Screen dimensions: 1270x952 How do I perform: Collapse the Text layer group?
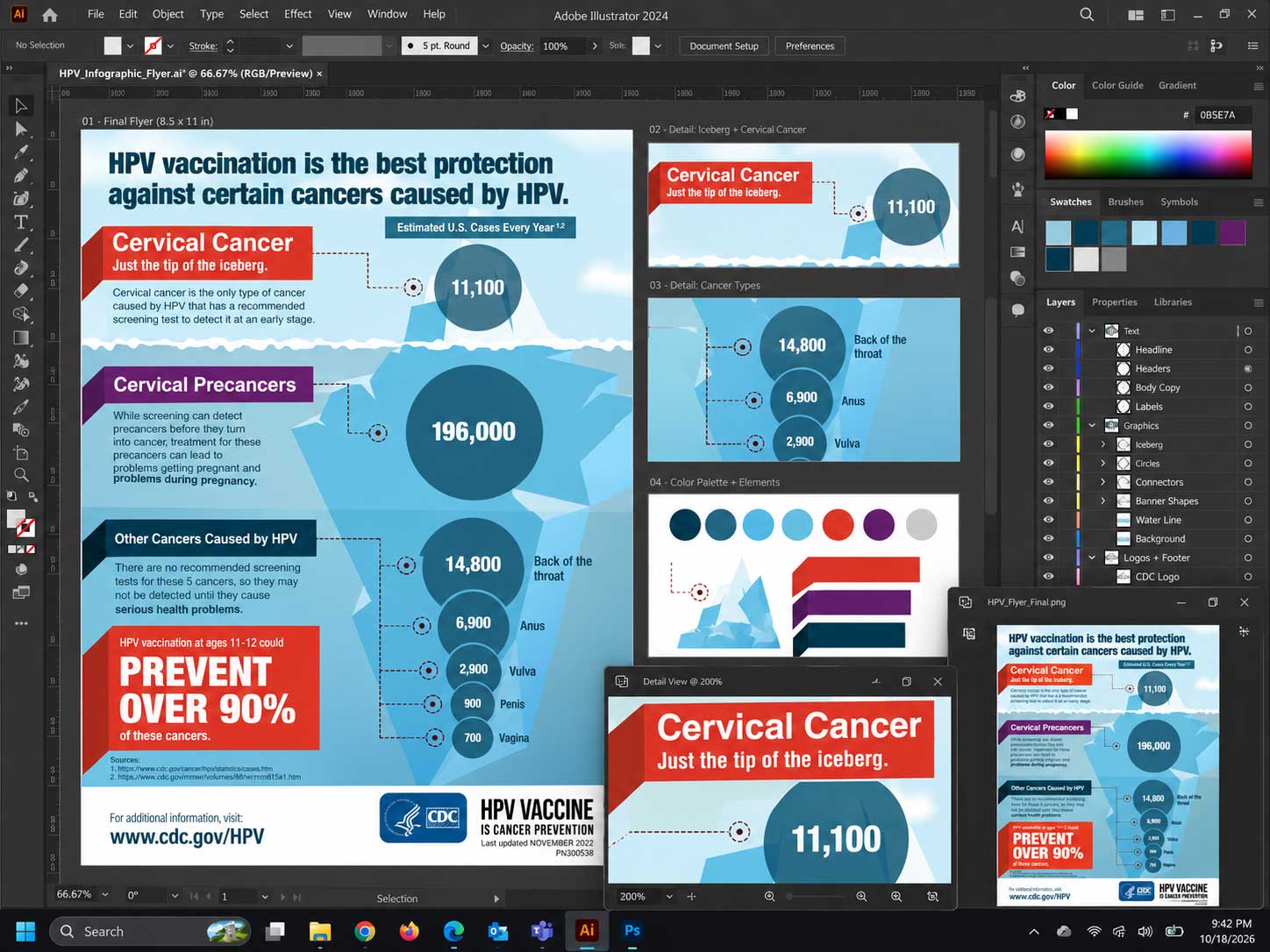pos(1092,330)
